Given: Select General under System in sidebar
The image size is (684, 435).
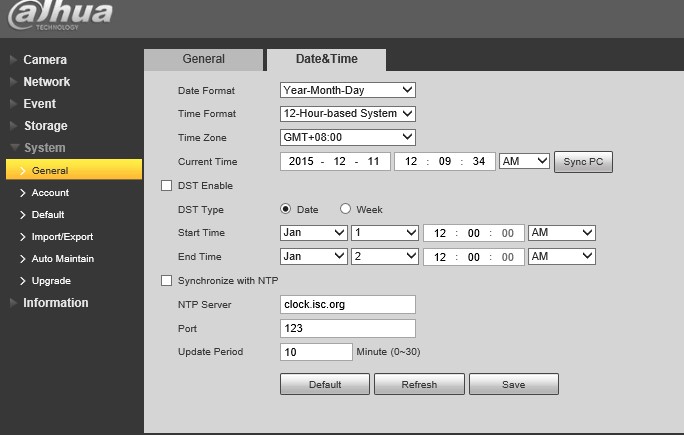Looking at the screenshot, I should tap(74, 170).
